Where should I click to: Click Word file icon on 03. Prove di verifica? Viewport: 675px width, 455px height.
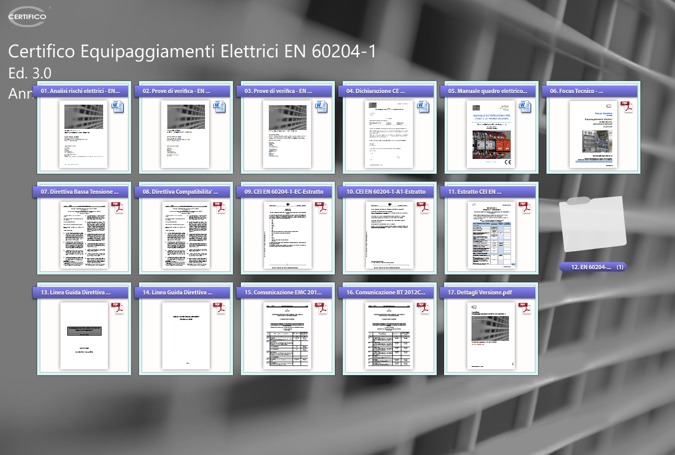(321, 107)
